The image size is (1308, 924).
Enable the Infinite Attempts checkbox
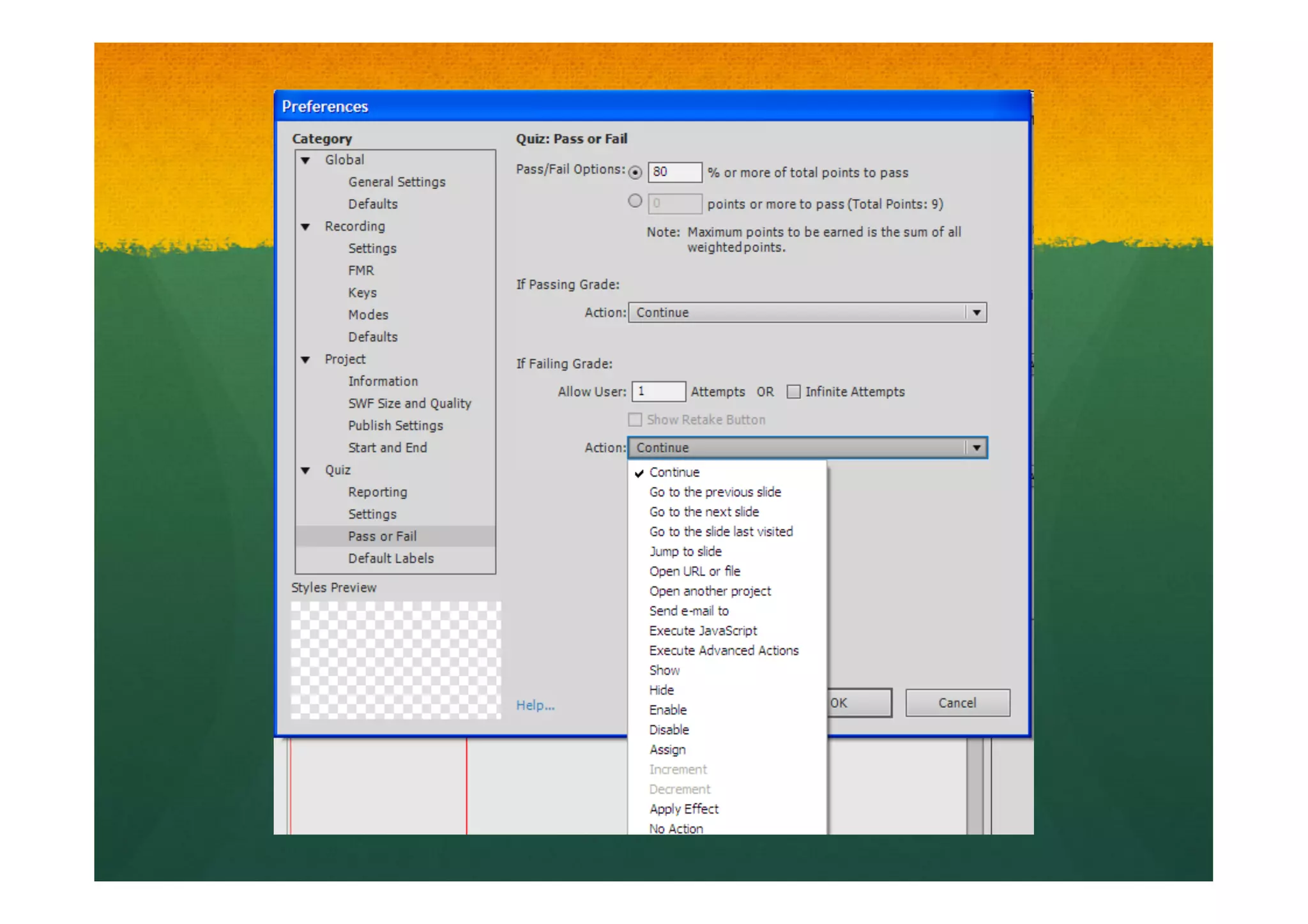(x=793, y=391)
